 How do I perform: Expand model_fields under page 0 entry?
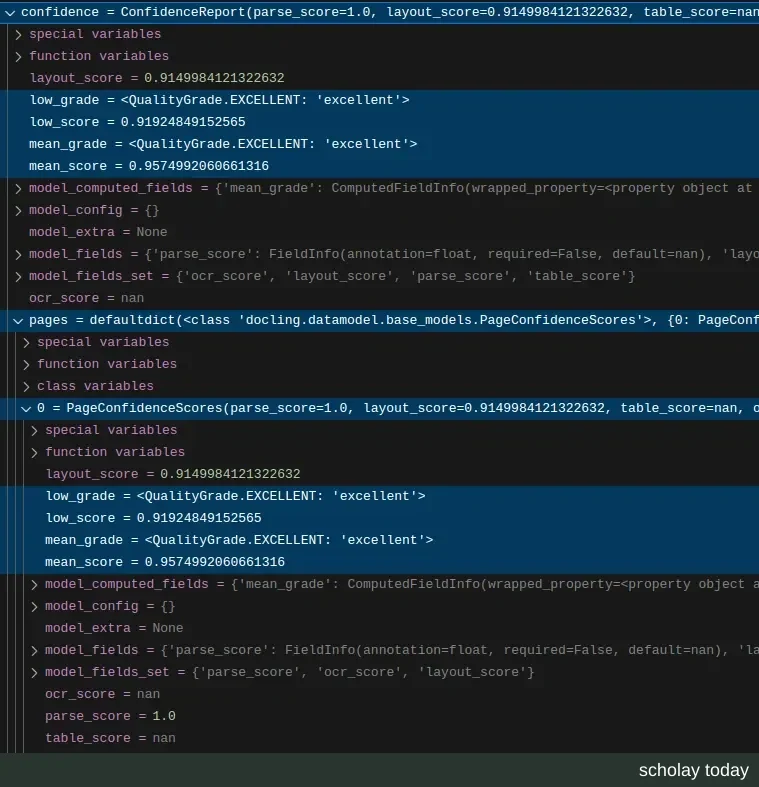click(34, 650)
